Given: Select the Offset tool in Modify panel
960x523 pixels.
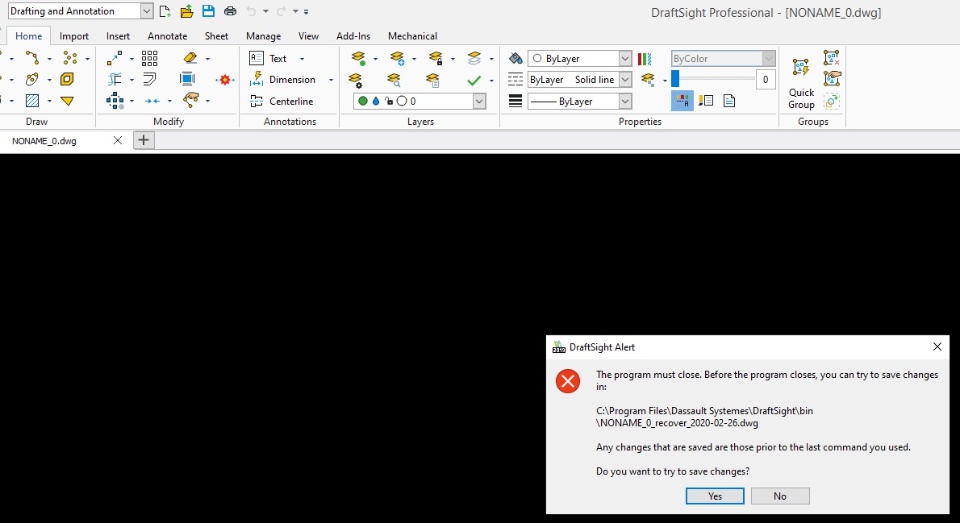Looking at the screenshot, I should coord(149,79).
